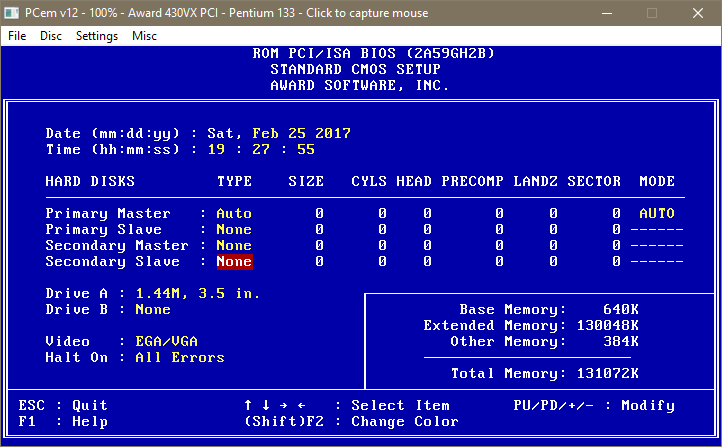This screenshot has width=722, height=447.
Task: Click the Secondary Master label
Action: click(117, 245)
